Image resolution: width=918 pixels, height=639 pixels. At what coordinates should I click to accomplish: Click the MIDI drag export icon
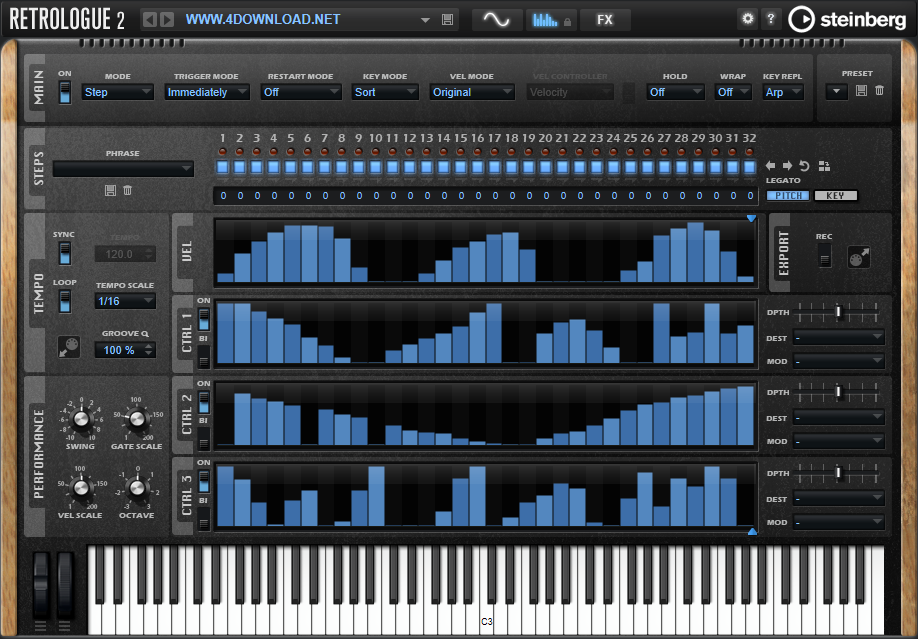859,257
